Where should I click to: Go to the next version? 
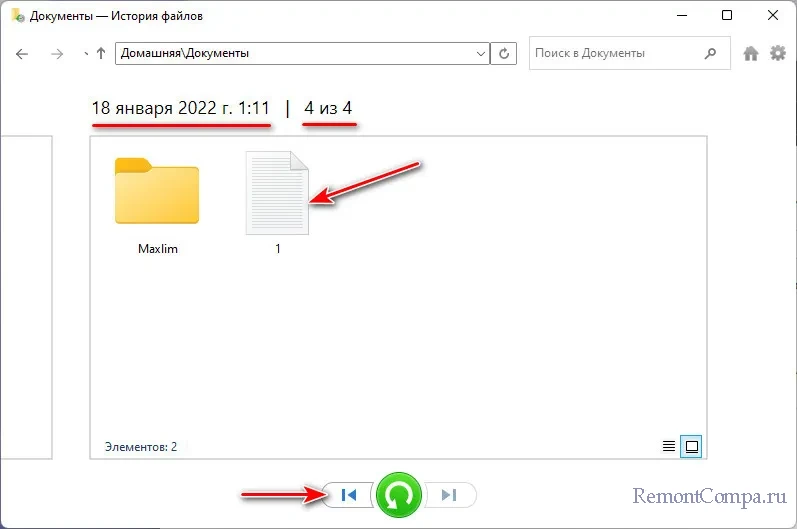pyautogui.click(x=450, y=494)
